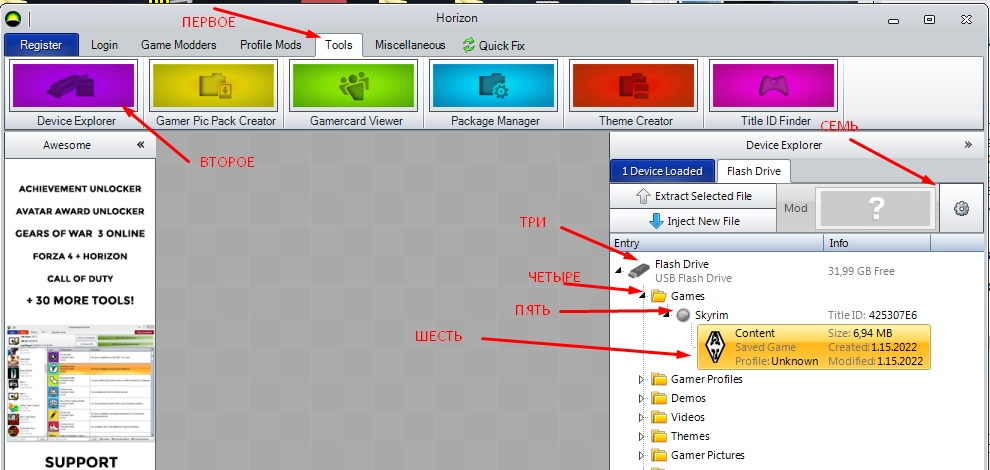Click the Horizon logo in title bar
Viewport: 990px width, 470px height.
(13, 19)
